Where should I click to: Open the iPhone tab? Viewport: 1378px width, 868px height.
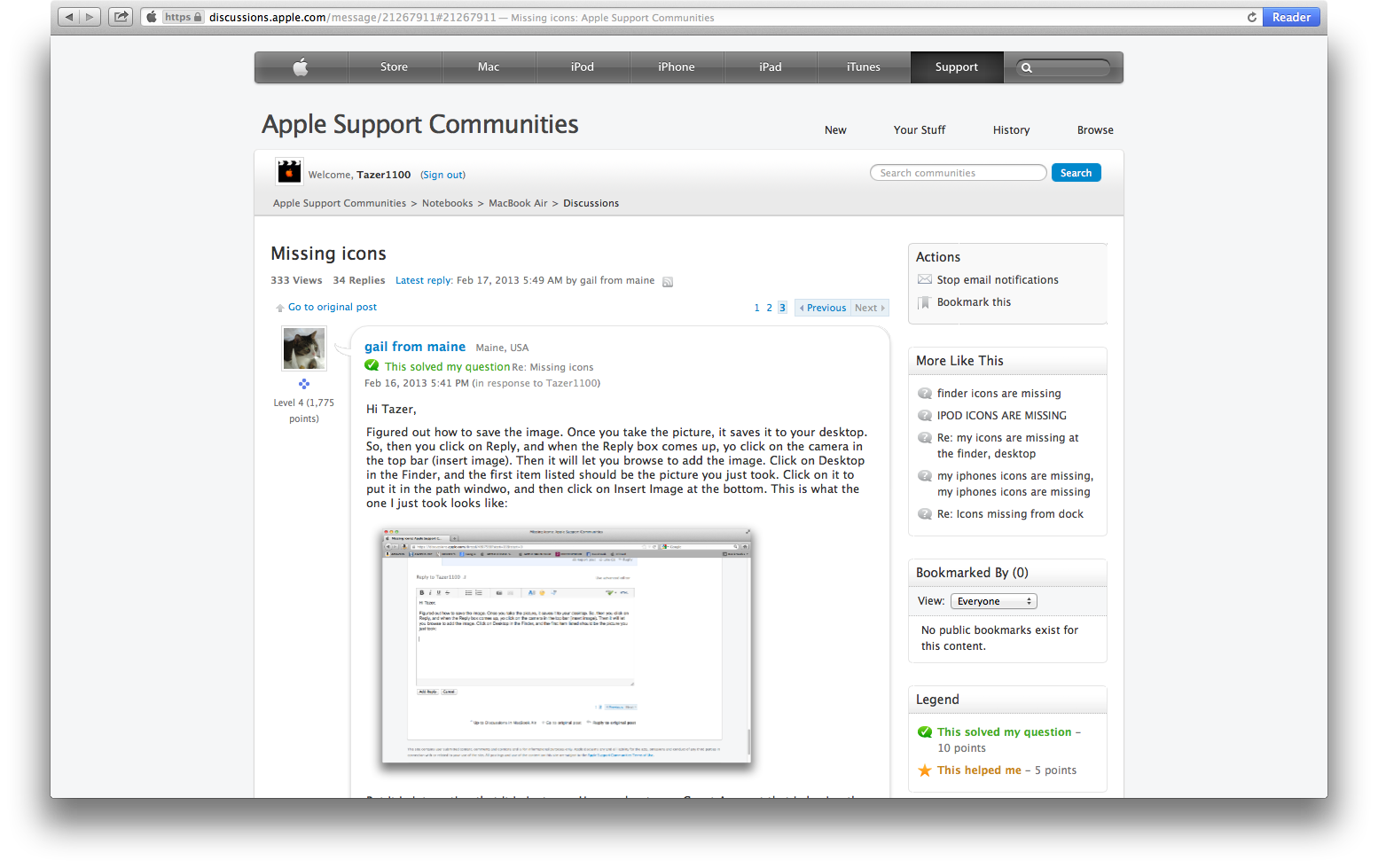[677, 67]
